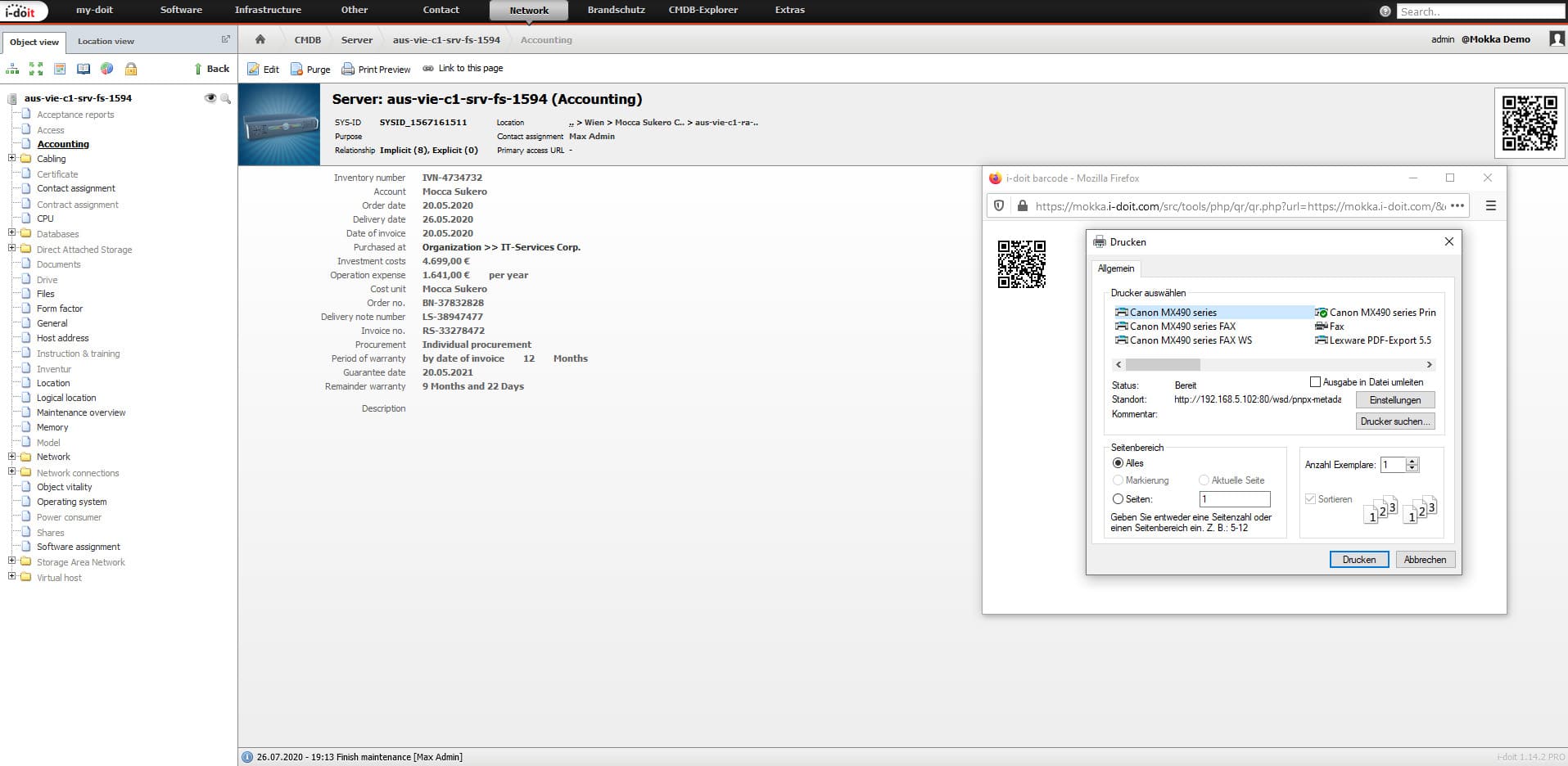Screen dimensions: 1568x766
Task: Select the 'Seiten' page range radio button
Action: tap(1118, 498)
